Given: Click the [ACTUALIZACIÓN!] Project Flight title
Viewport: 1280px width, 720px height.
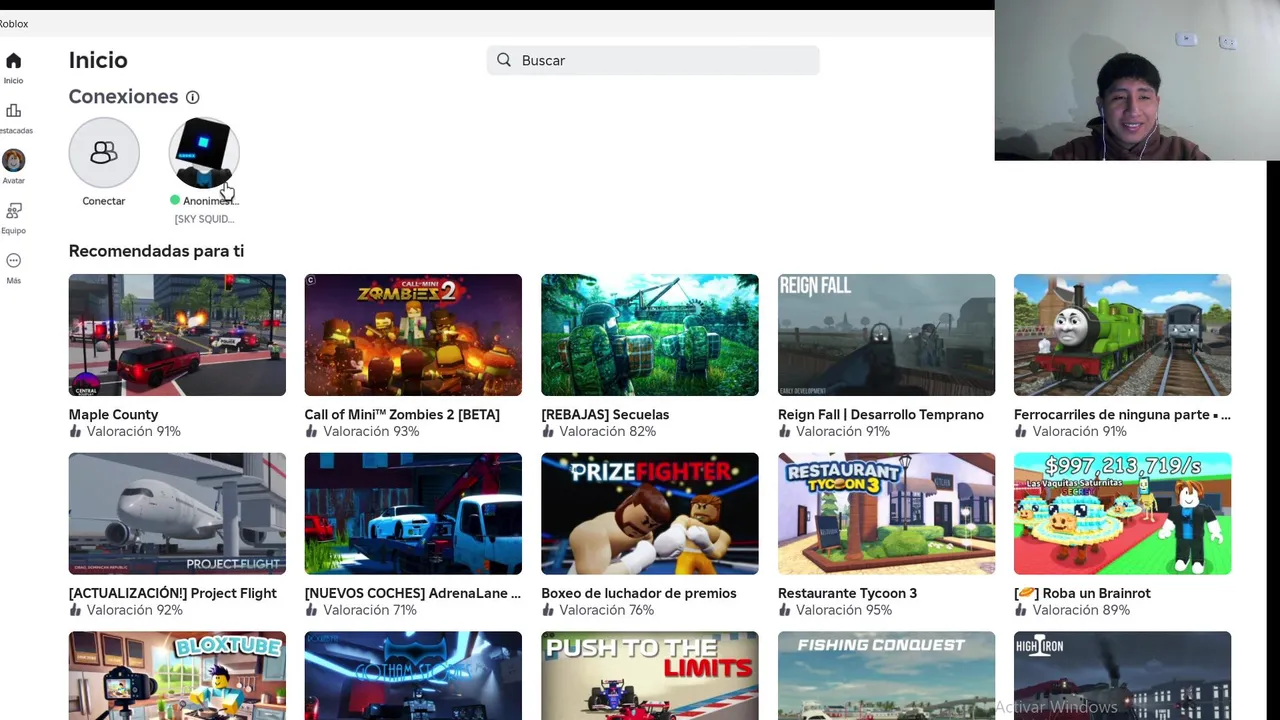Looking at the screenshot, I should (173, 593).
